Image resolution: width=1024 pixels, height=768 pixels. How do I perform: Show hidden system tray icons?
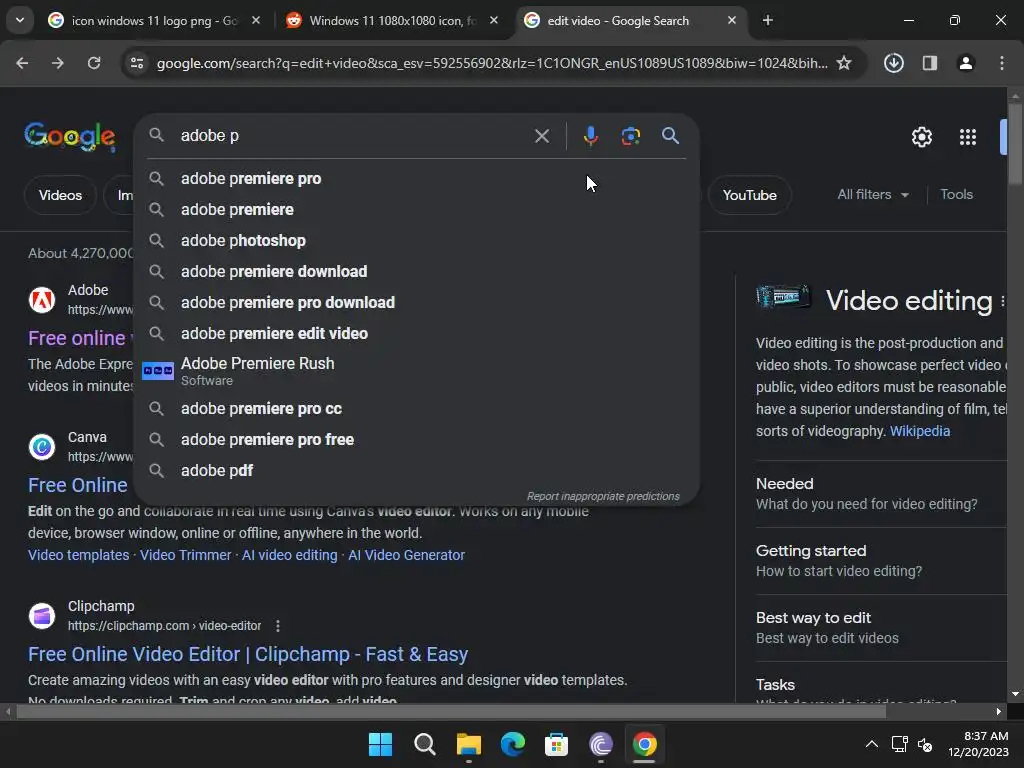click(871, 744)
